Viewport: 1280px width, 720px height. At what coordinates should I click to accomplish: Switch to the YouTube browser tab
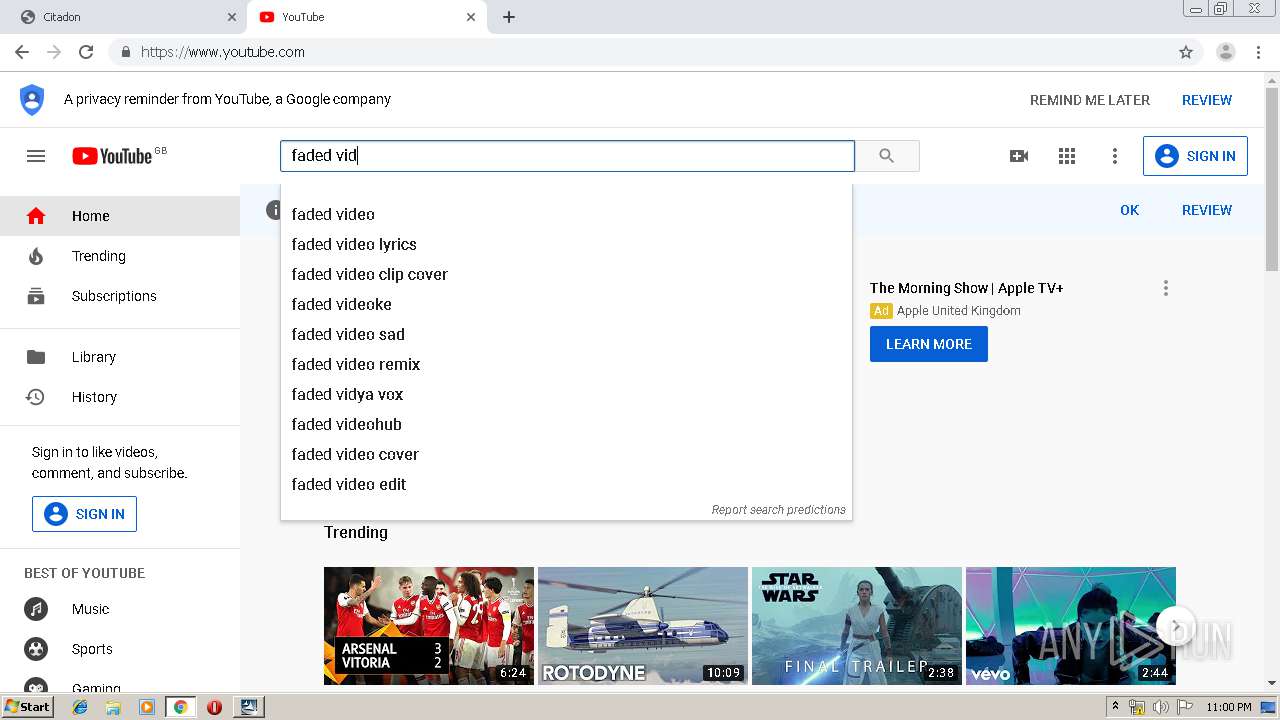coord(365,17)
